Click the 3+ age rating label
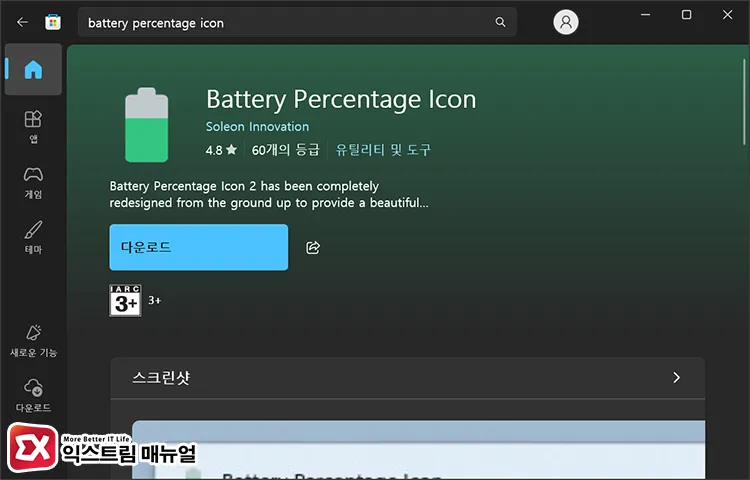This screenshot has height=480, width=750. (x=154, y=301)
